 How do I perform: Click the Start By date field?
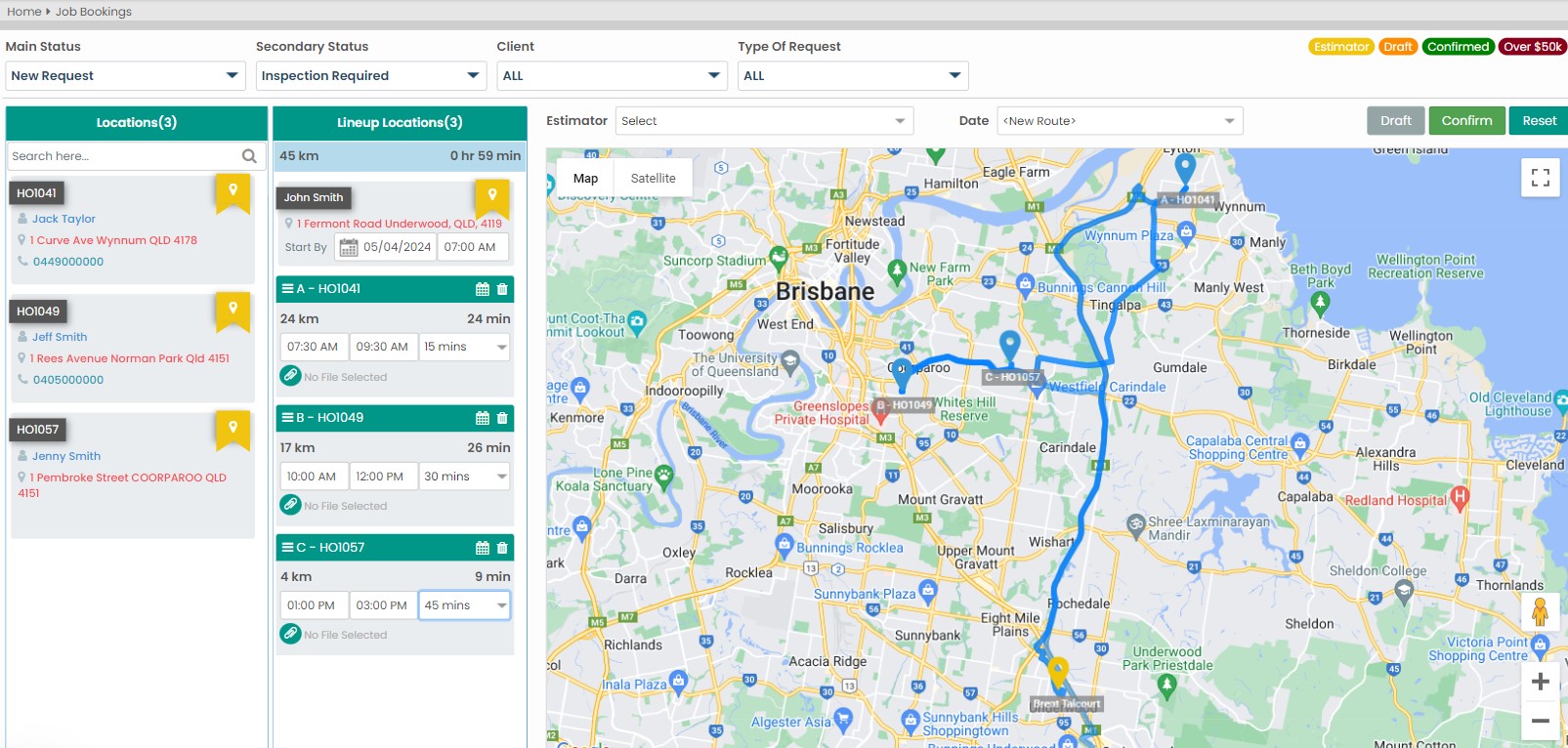coord(386,247)
